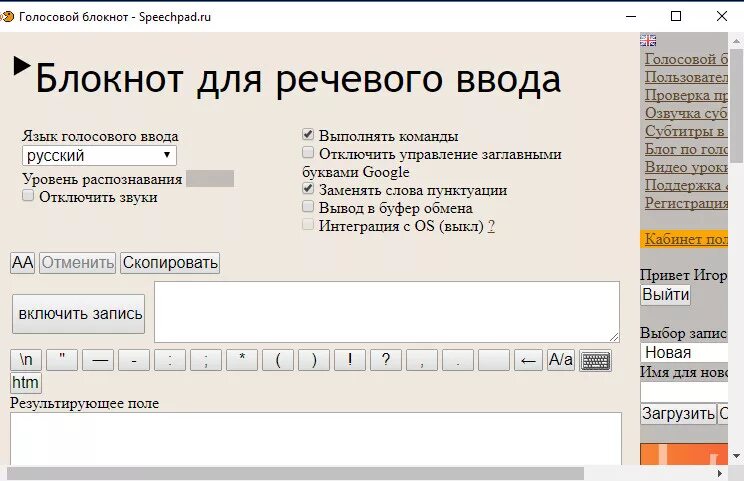
Task: Click the Имя для новой name input field
Action: (x=684, y=392)
